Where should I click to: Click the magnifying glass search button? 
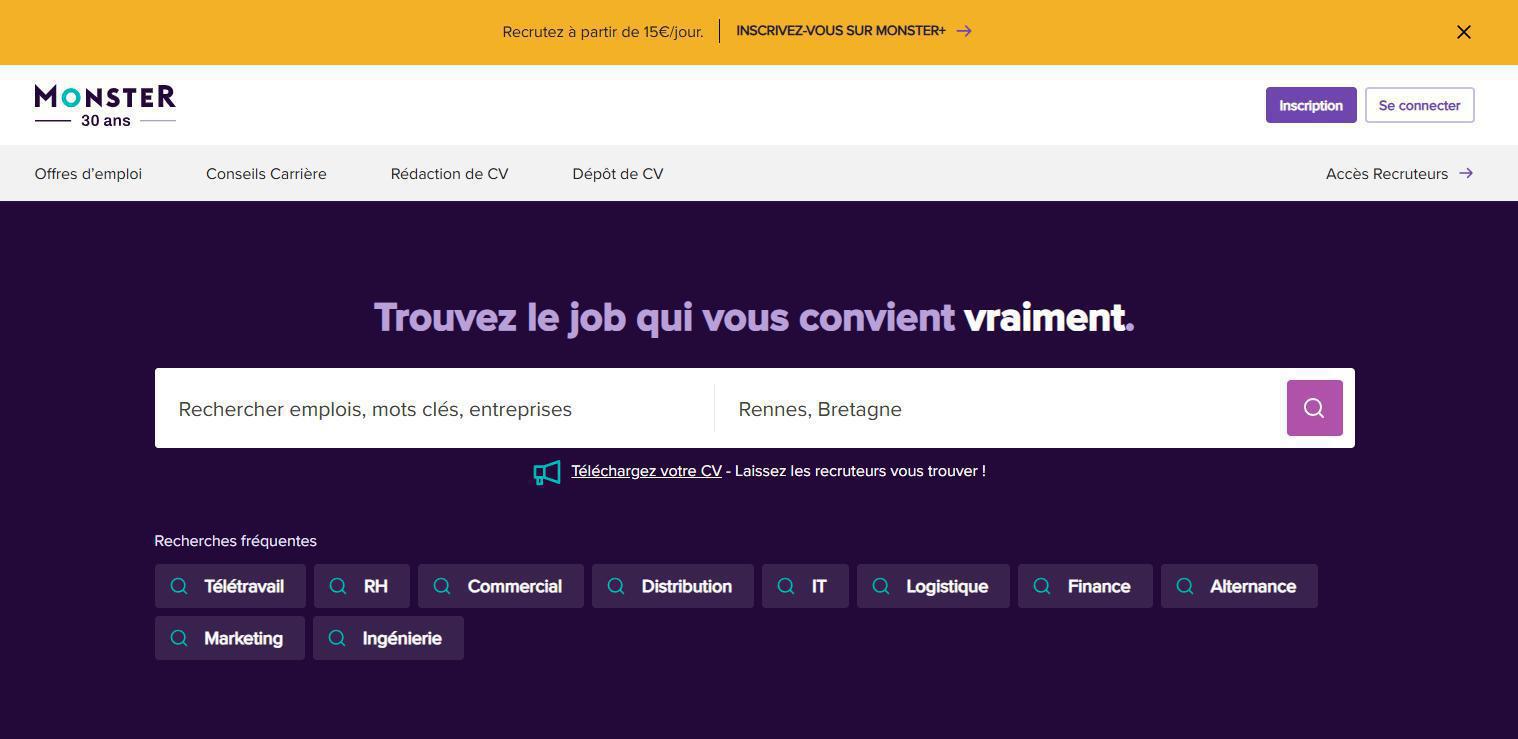click(1314, 408)
